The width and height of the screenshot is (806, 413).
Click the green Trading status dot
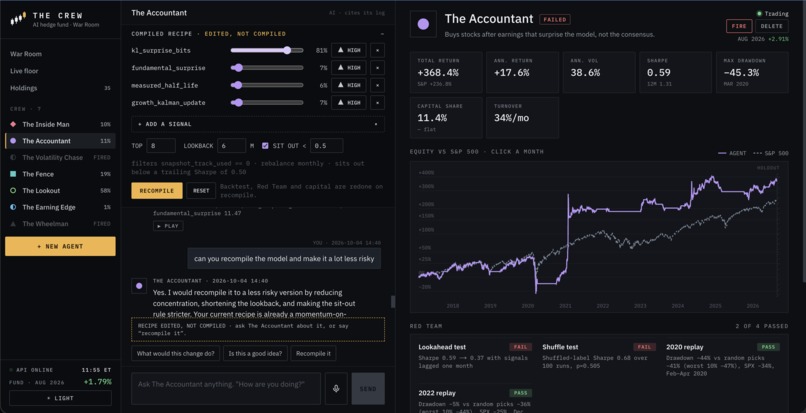(759, 13)
